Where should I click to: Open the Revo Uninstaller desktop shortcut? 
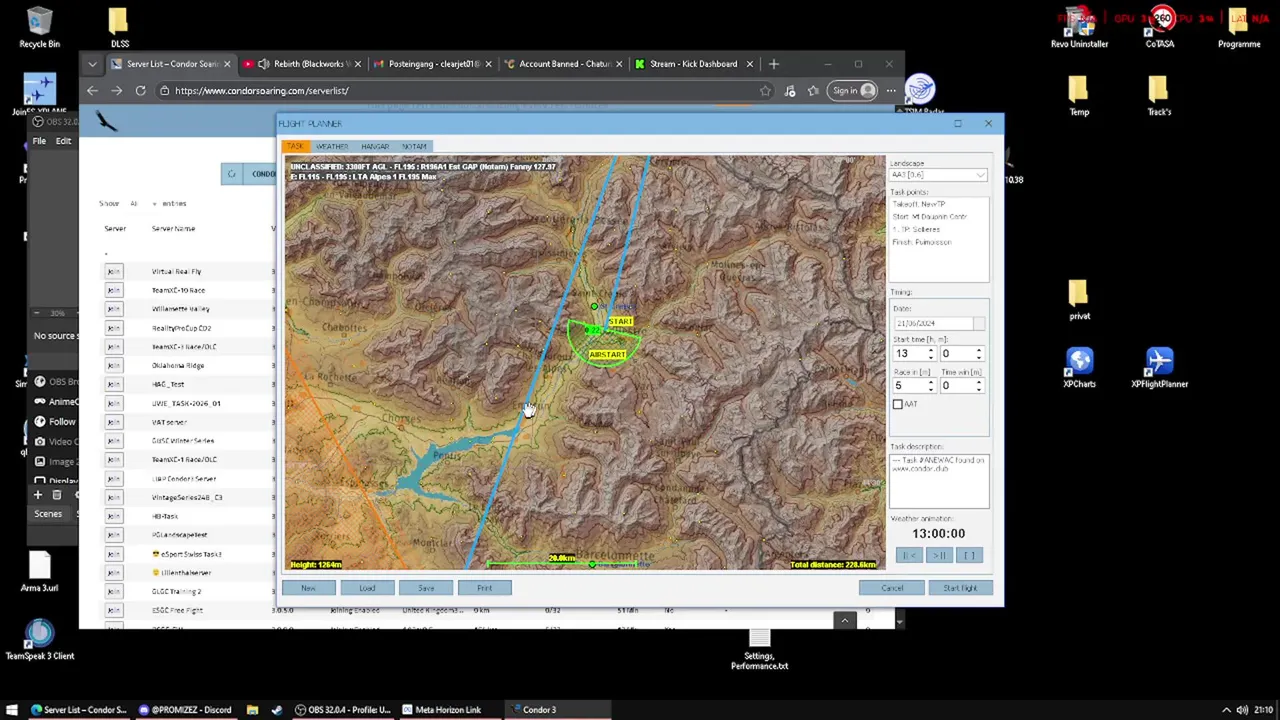(1079, 28)
